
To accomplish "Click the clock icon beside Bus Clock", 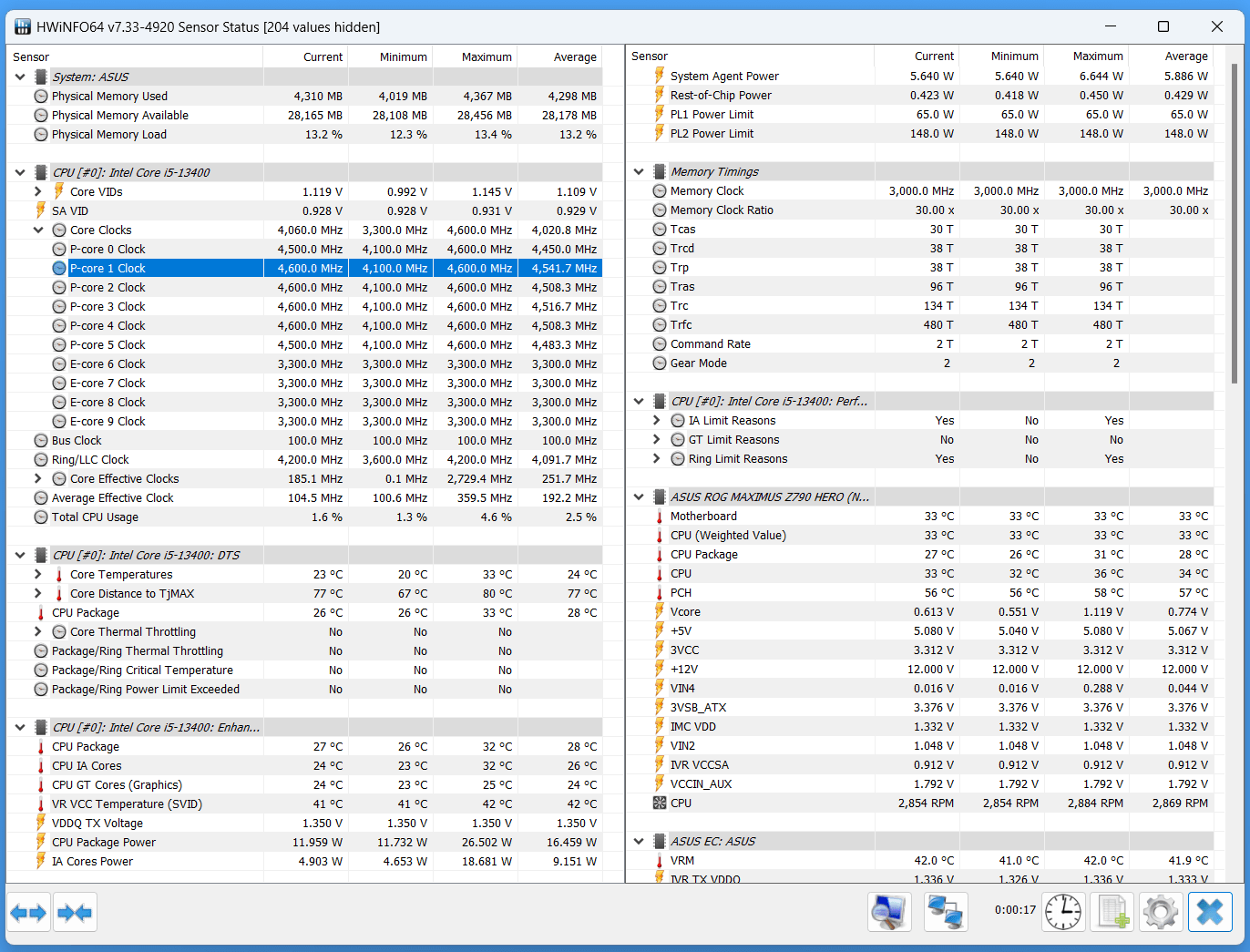I will 41,440.
